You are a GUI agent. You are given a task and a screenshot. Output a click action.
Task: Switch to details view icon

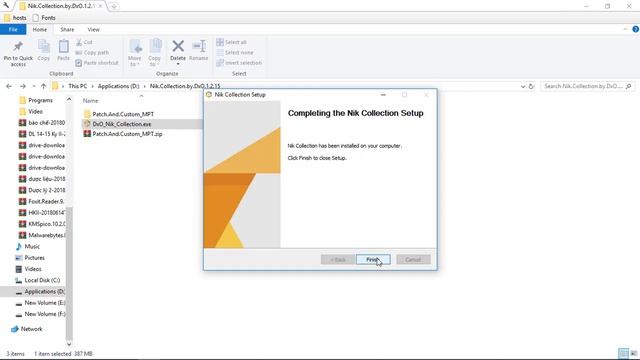click(623, 353)
